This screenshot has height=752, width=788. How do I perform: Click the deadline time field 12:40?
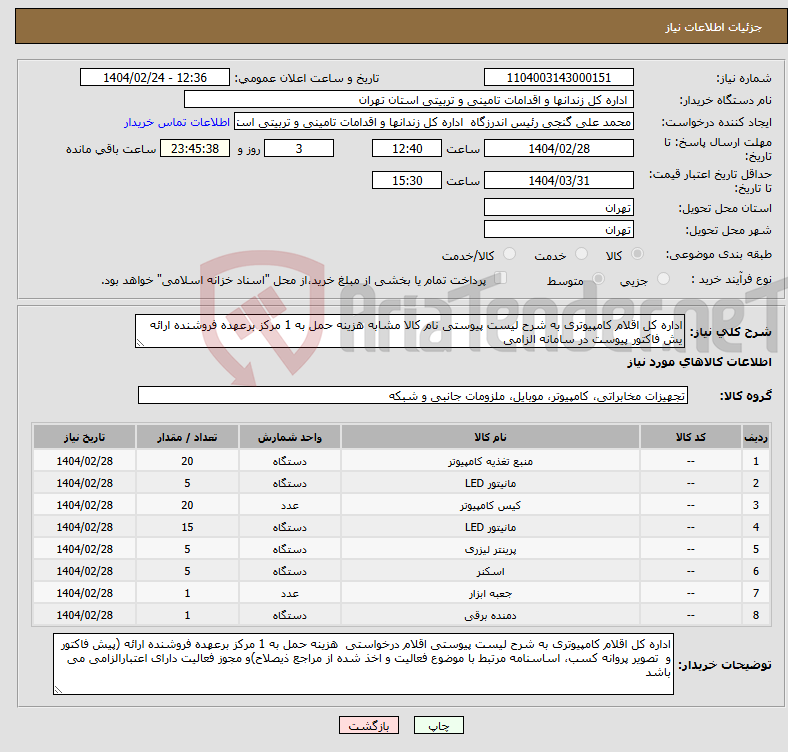tap(407, 148)
